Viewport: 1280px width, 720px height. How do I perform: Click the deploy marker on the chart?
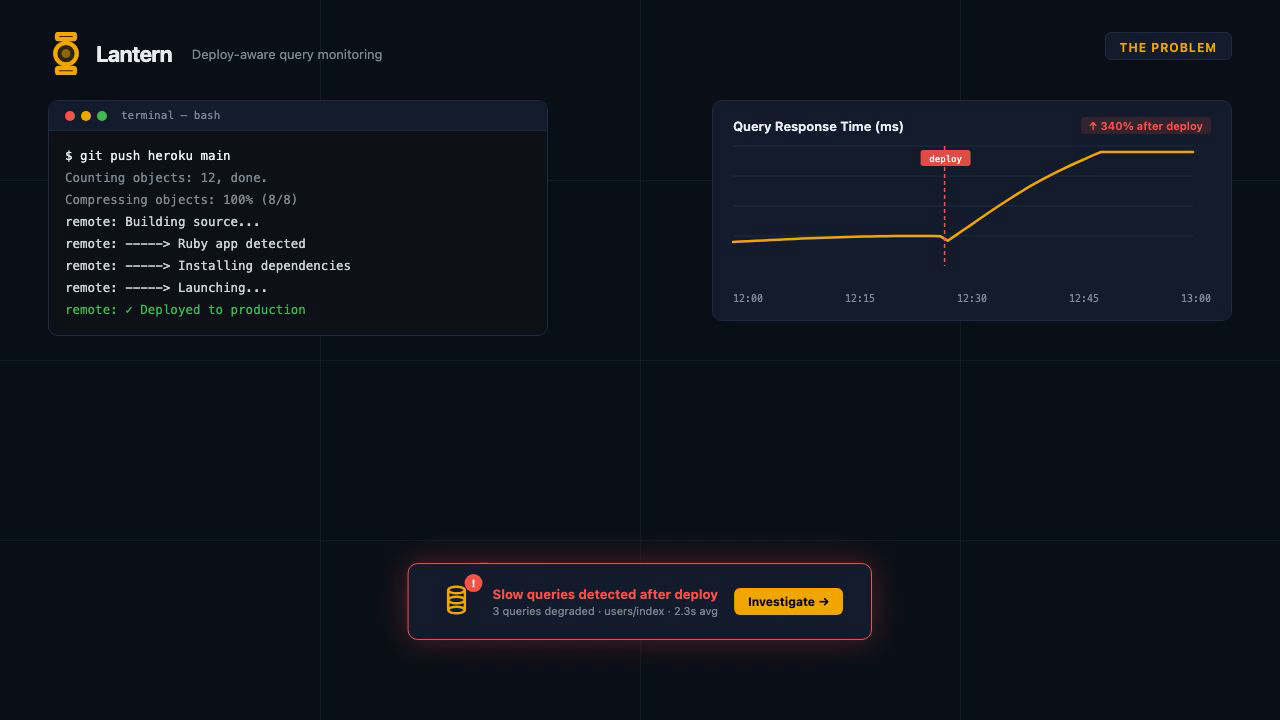[x=944, y=158]
